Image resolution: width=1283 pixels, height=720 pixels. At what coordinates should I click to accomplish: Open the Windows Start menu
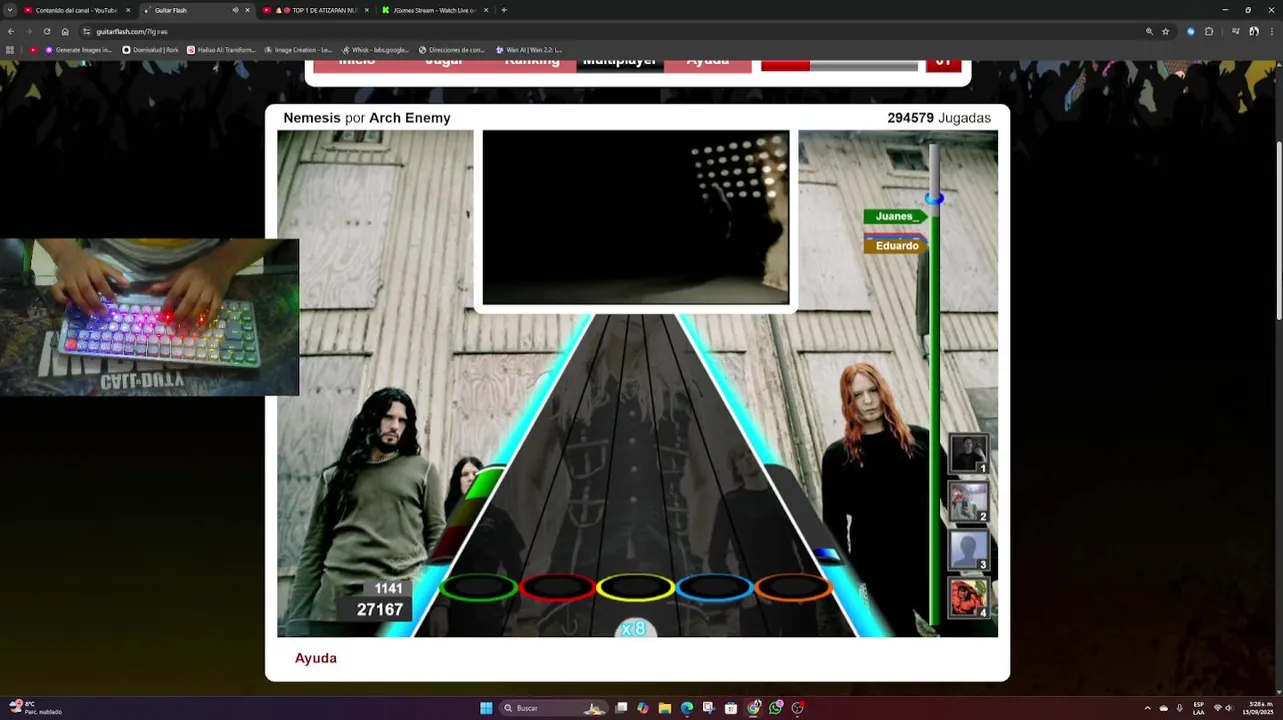click(x=486, y=708)
